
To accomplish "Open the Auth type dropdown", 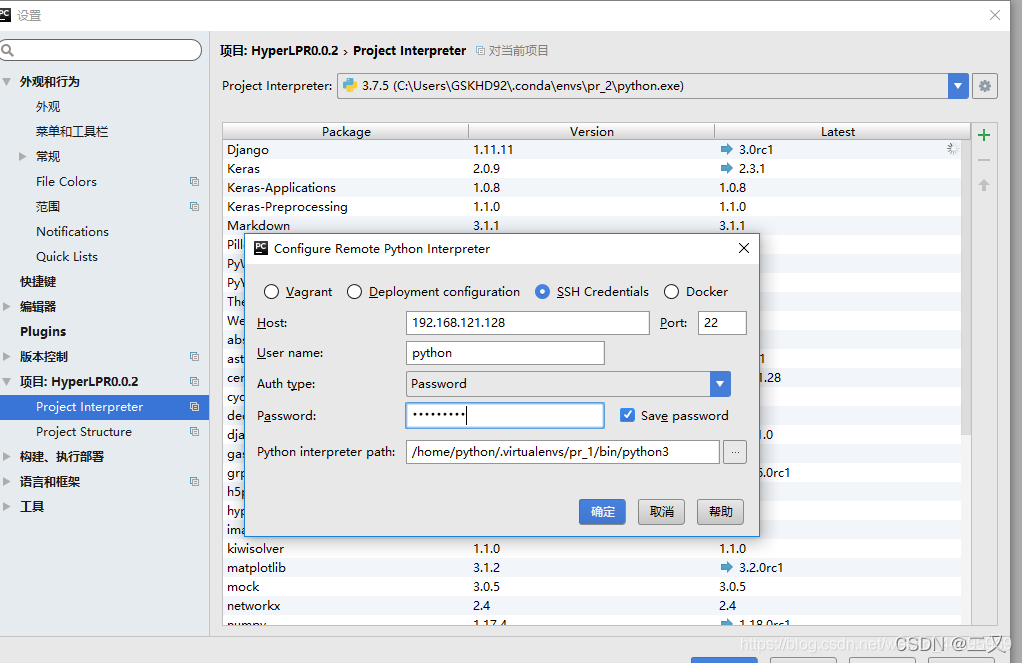I will [720, 384].
